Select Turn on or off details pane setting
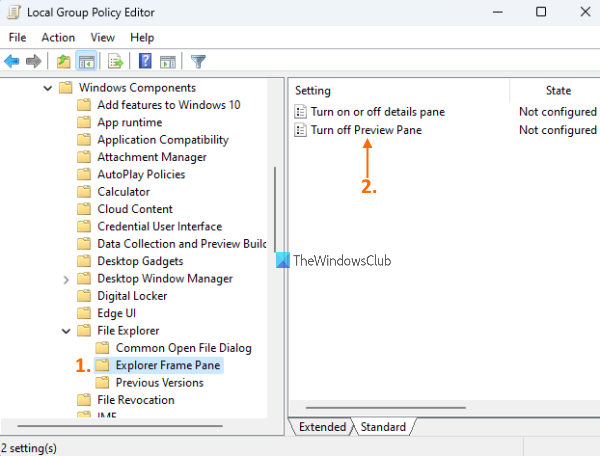This screenshot has width=600, height=456. [378, 112]
